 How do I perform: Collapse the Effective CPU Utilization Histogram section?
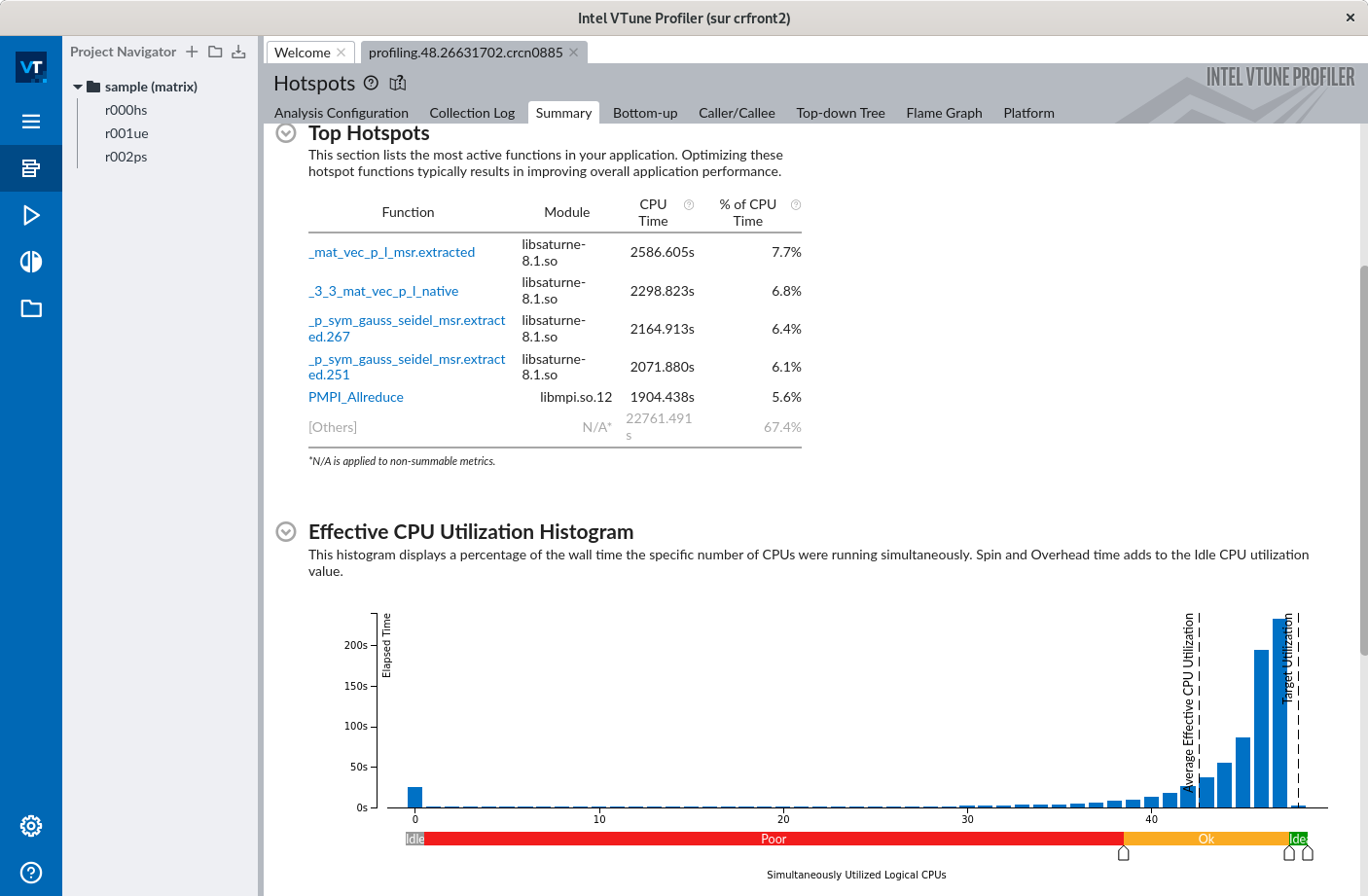(286, 532)
